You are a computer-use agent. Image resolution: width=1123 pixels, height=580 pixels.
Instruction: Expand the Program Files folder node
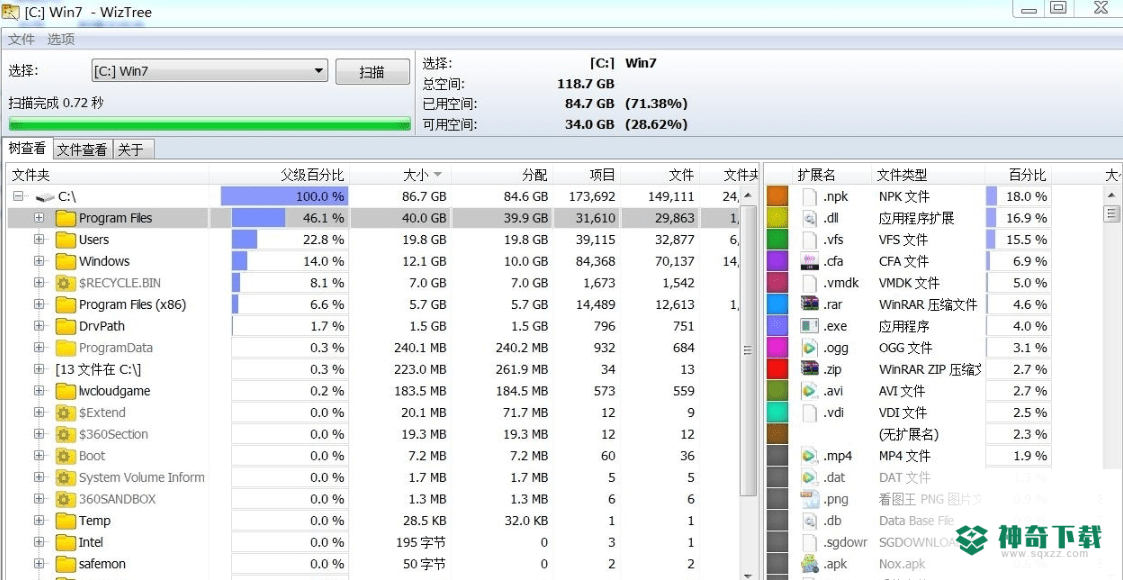pyautogui.click(x=39, y=218)
